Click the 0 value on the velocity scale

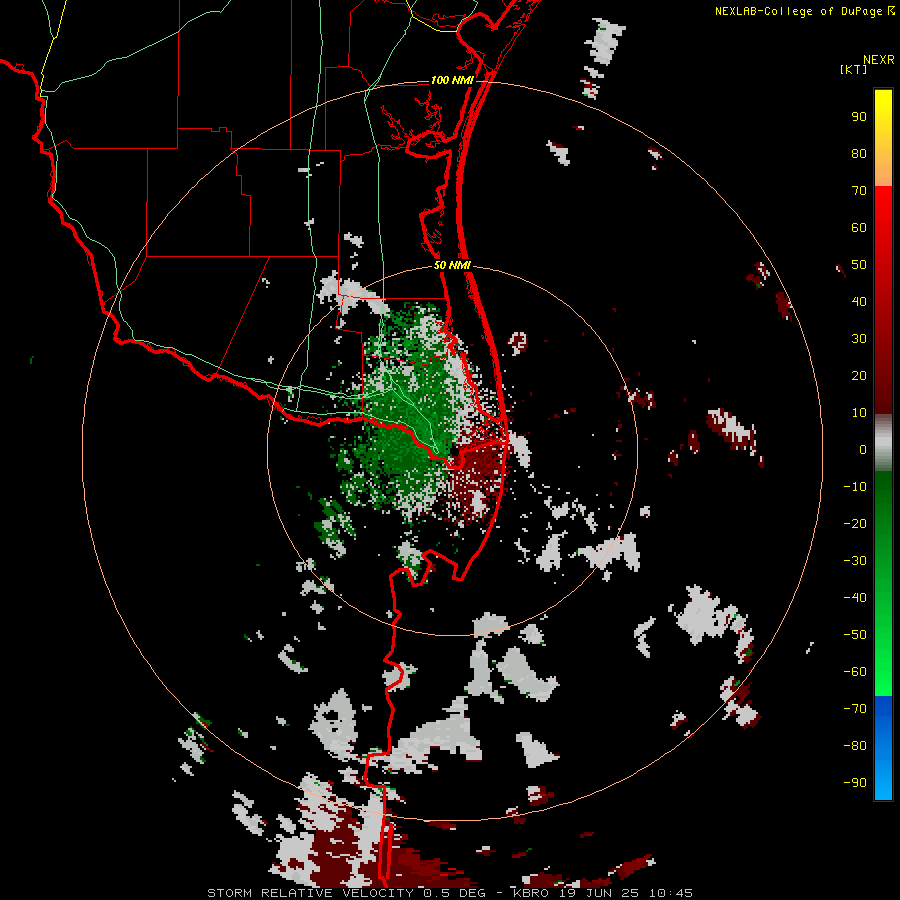coord(863,449)
